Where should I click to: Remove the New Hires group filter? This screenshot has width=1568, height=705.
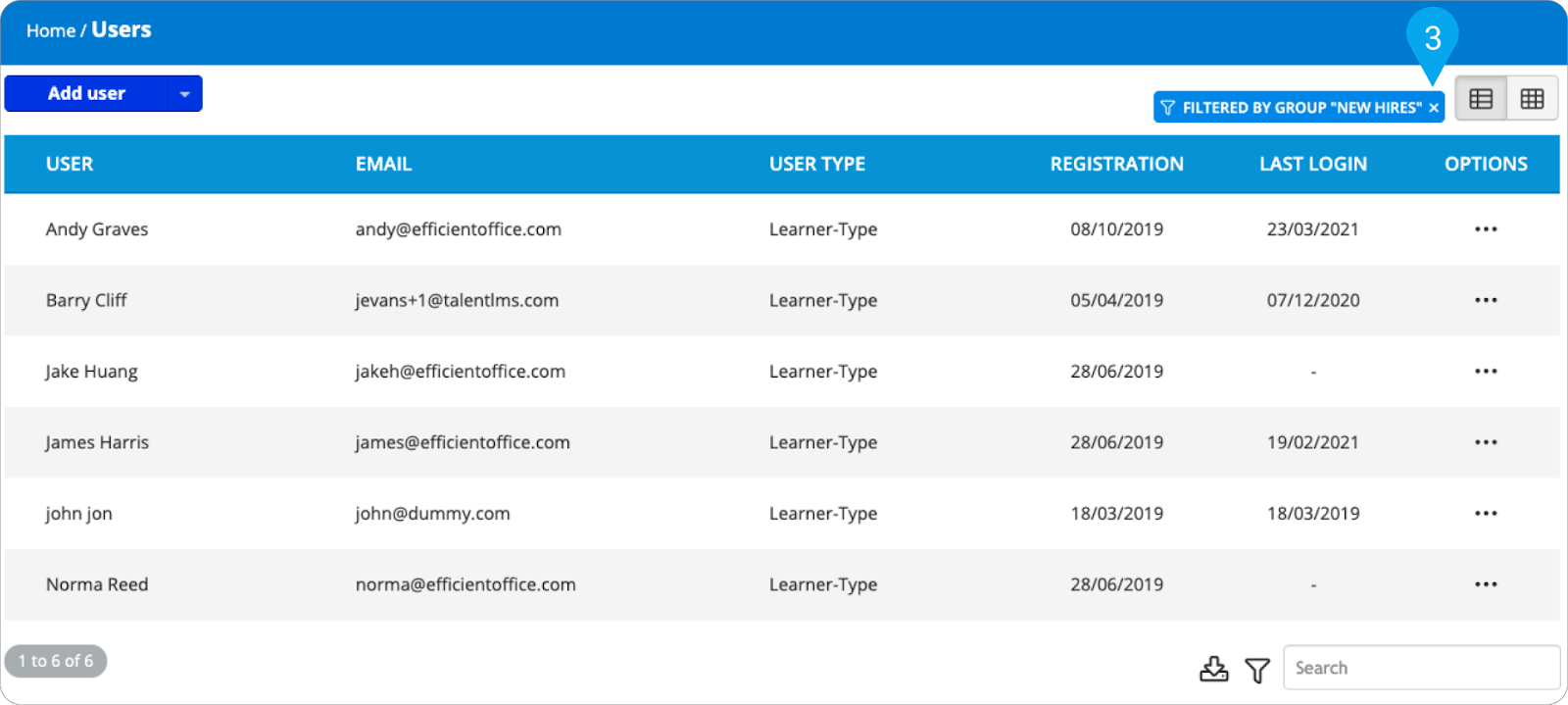coord(1434,108)
